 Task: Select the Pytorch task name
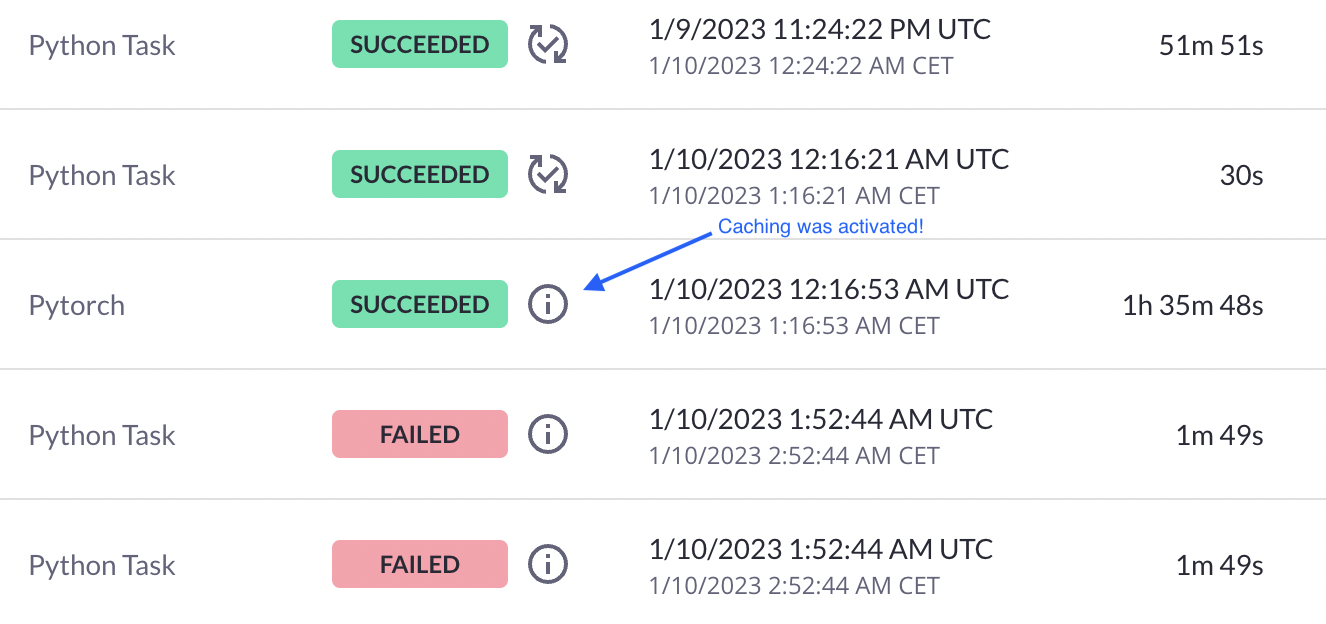pos(76,305)
